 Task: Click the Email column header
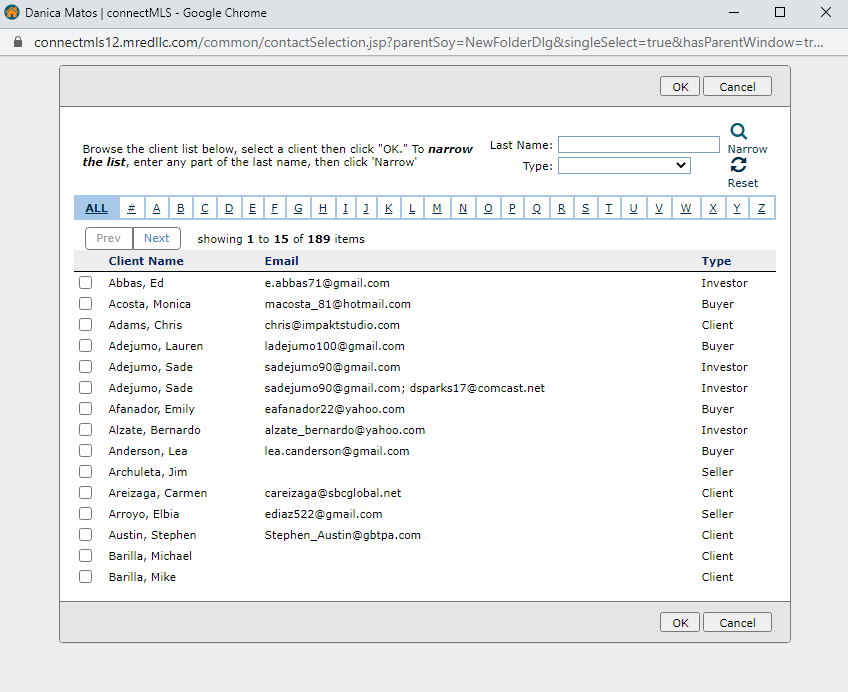pos(281,261)
